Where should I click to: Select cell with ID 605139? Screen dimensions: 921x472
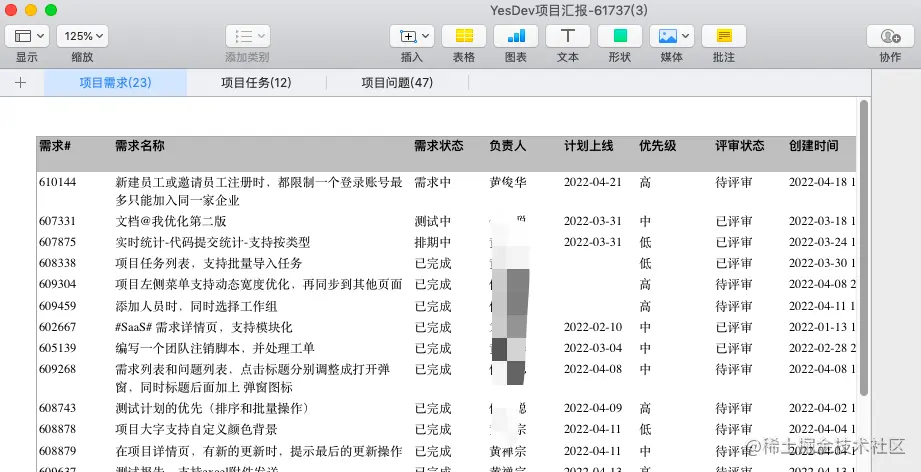58,348
